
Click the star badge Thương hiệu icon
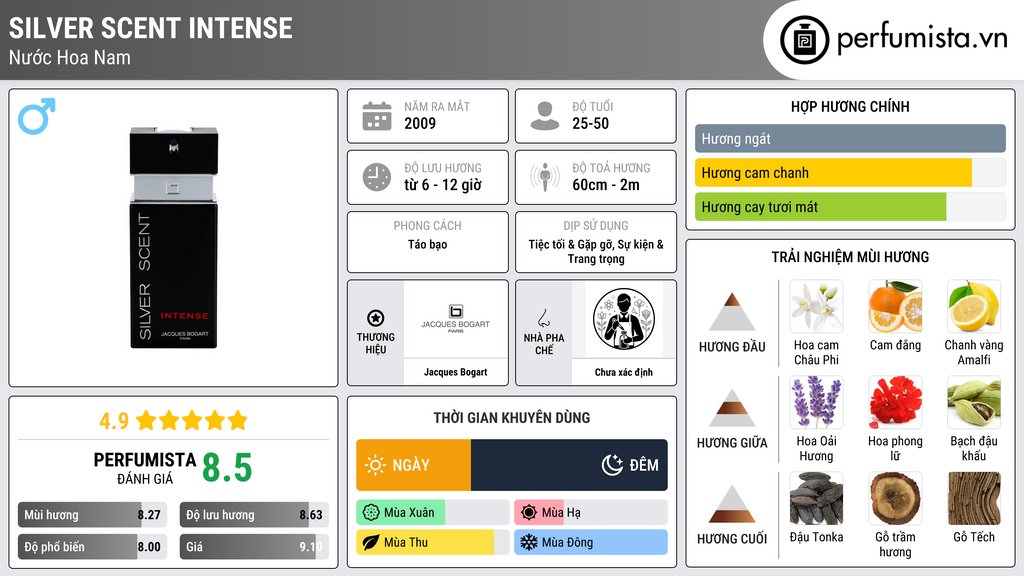coord(376,318)
